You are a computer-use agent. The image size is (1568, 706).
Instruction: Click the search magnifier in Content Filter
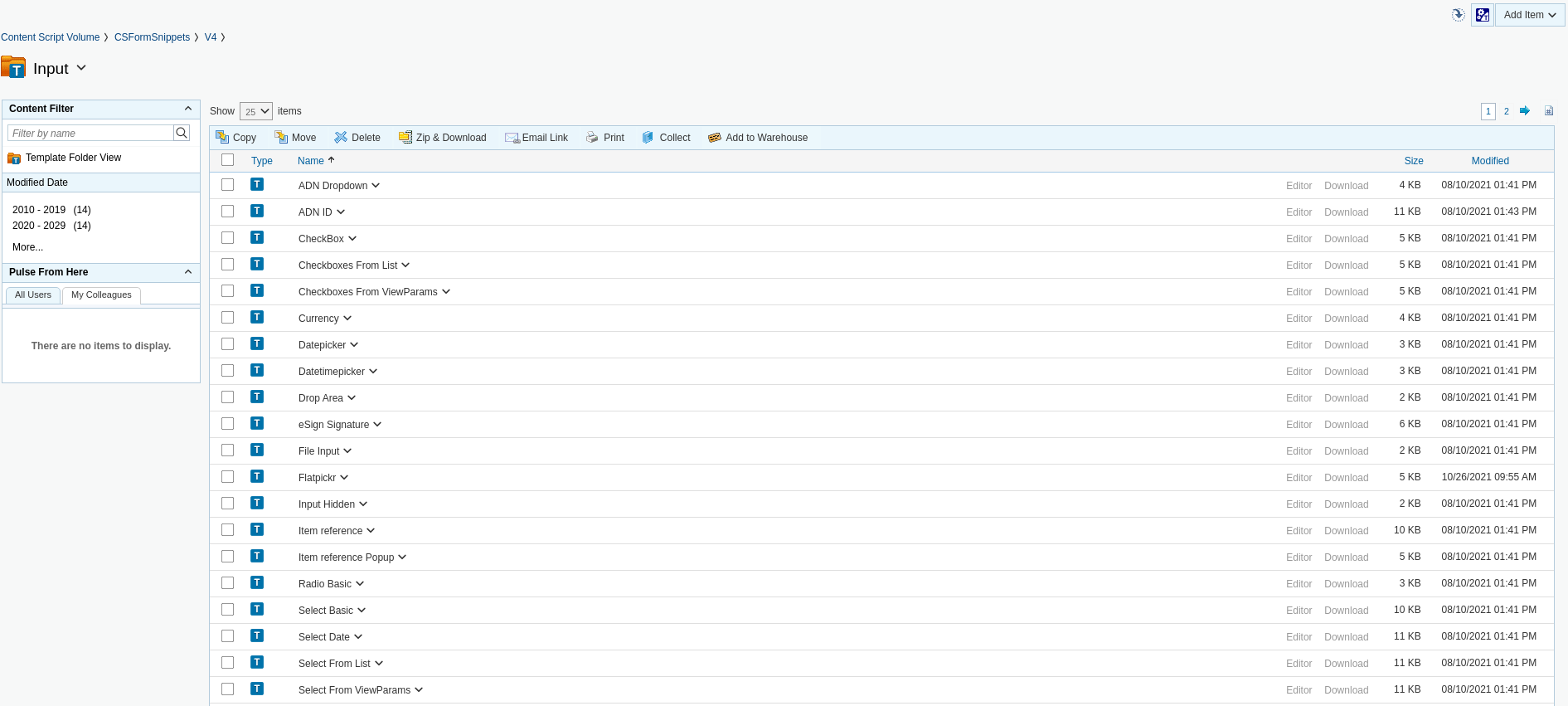[x=182, y=133]
